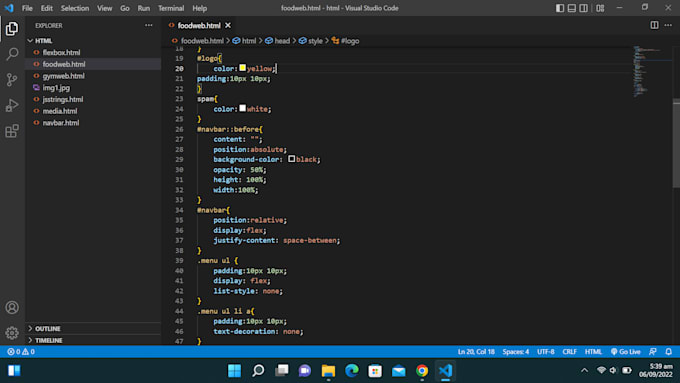Screen dimensions: 680x383
Task: Open the Explorer view in activity bar
Action: pos(12,29)
